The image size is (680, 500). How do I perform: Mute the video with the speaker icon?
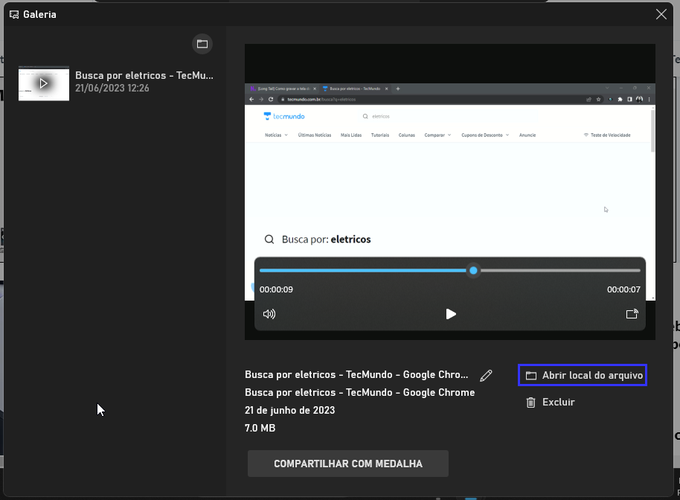(x=269, y=314)
